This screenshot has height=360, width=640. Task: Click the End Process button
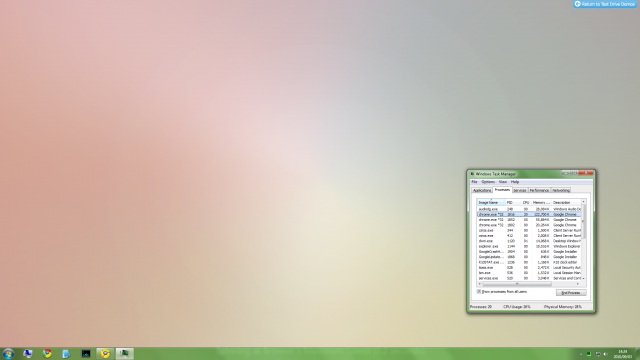571,293
